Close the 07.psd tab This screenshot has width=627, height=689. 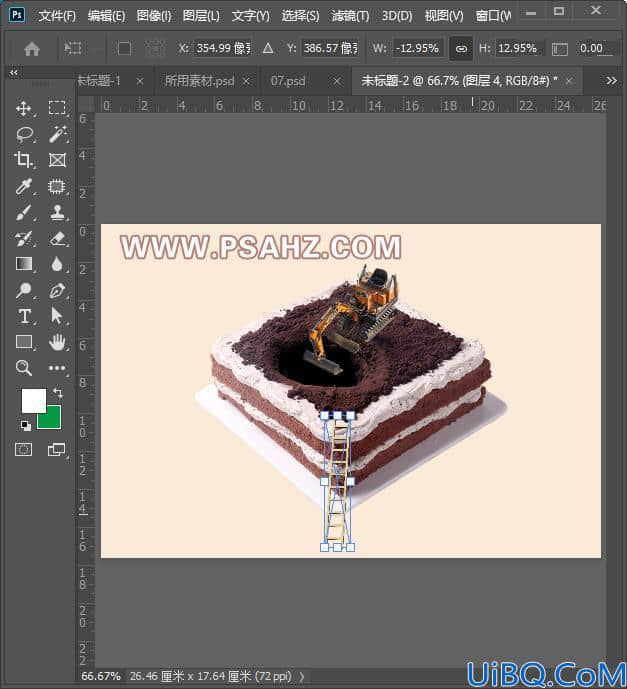click(x=337, y=81)
